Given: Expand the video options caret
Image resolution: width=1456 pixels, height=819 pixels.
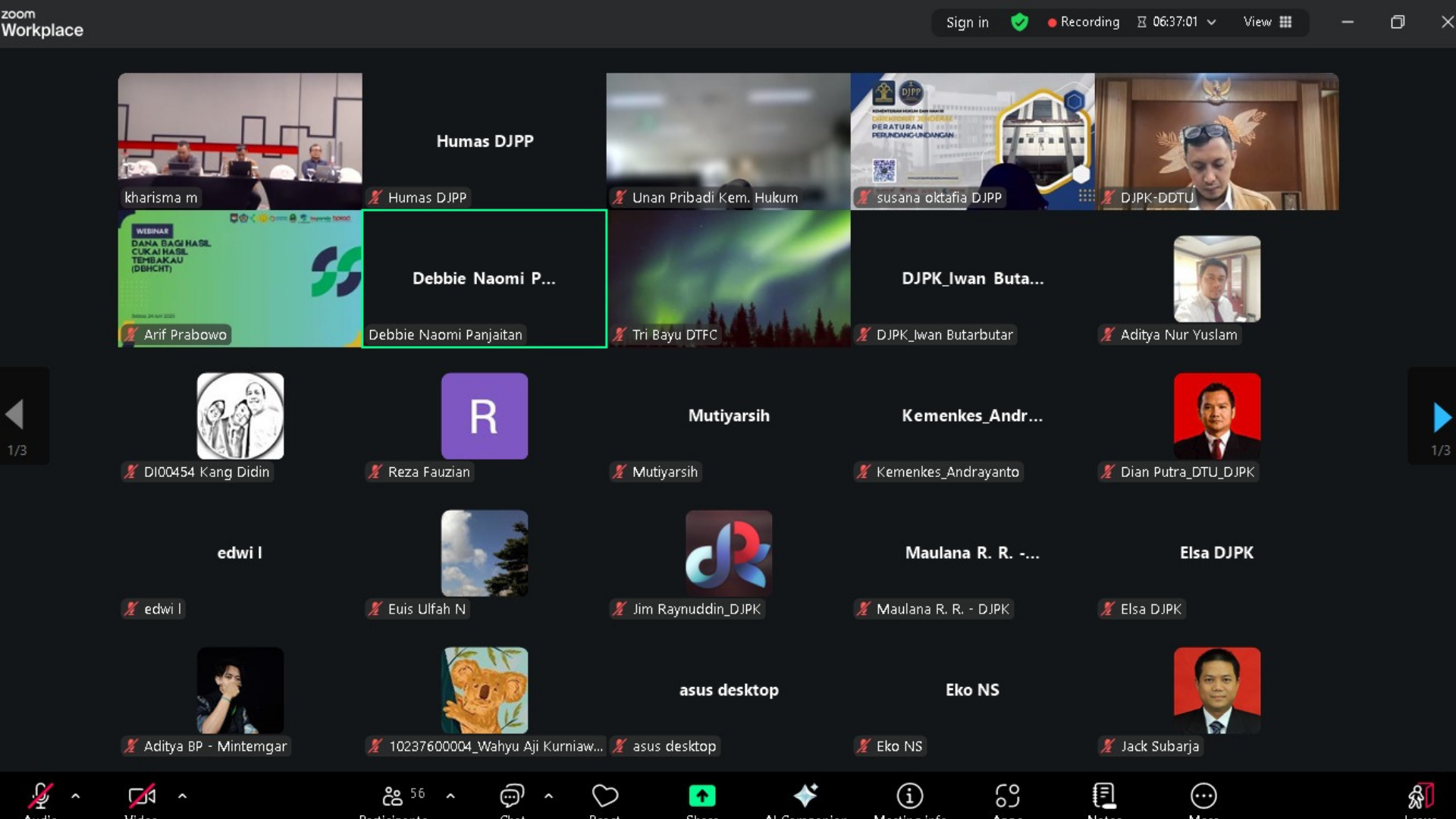Looking at the screenshot, I should pos(182,795).
